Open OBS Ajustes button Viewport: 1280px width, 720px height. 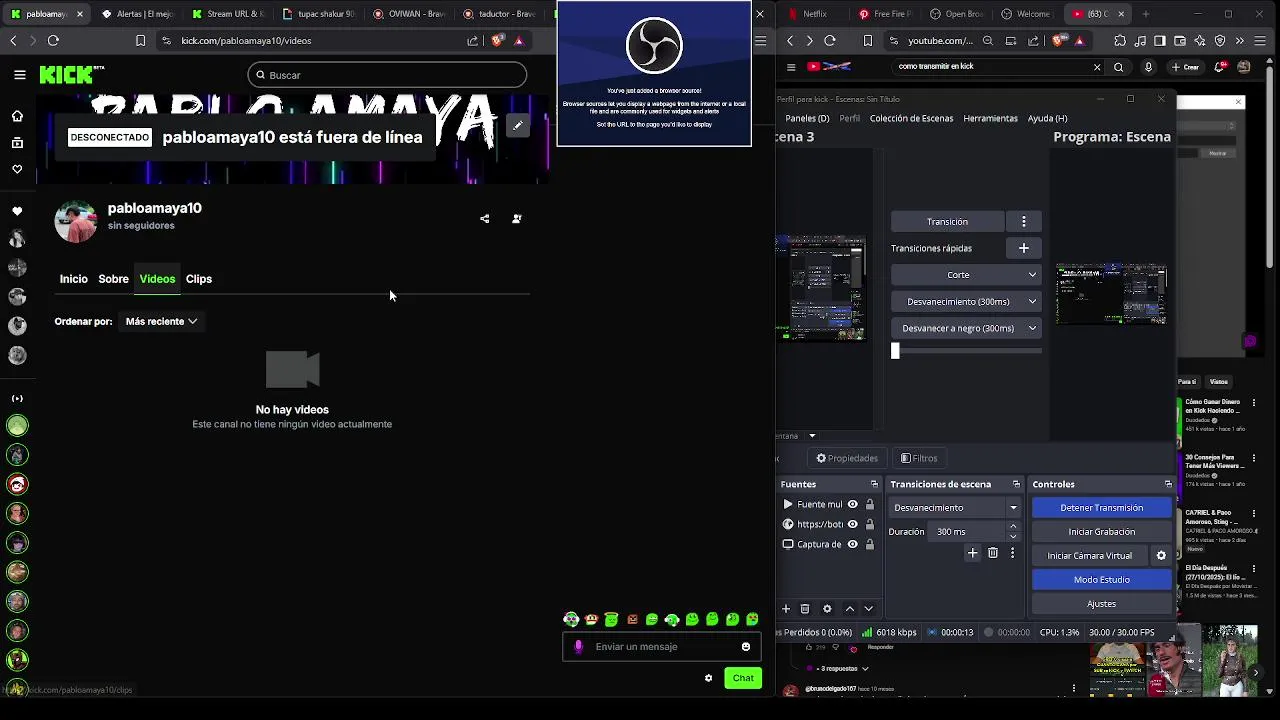point(1101,604)
